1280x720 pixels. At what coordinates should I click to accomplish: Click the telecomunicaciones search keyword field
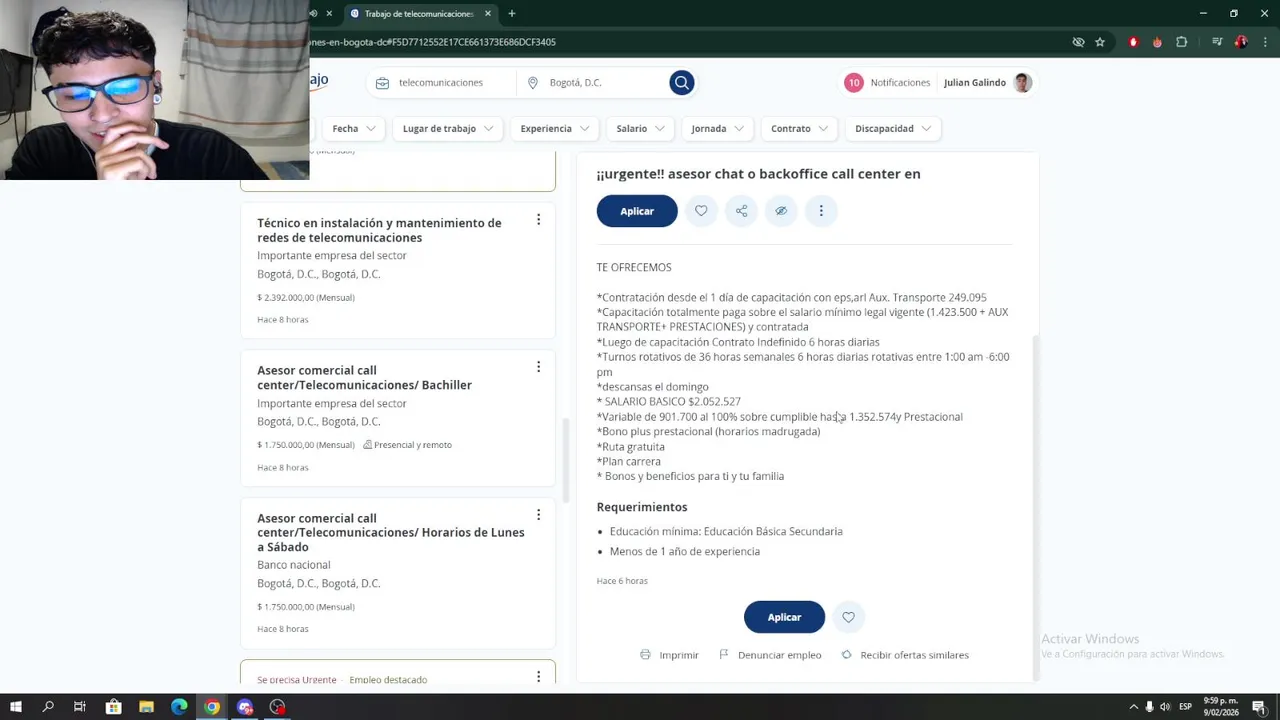coord(441,83)
